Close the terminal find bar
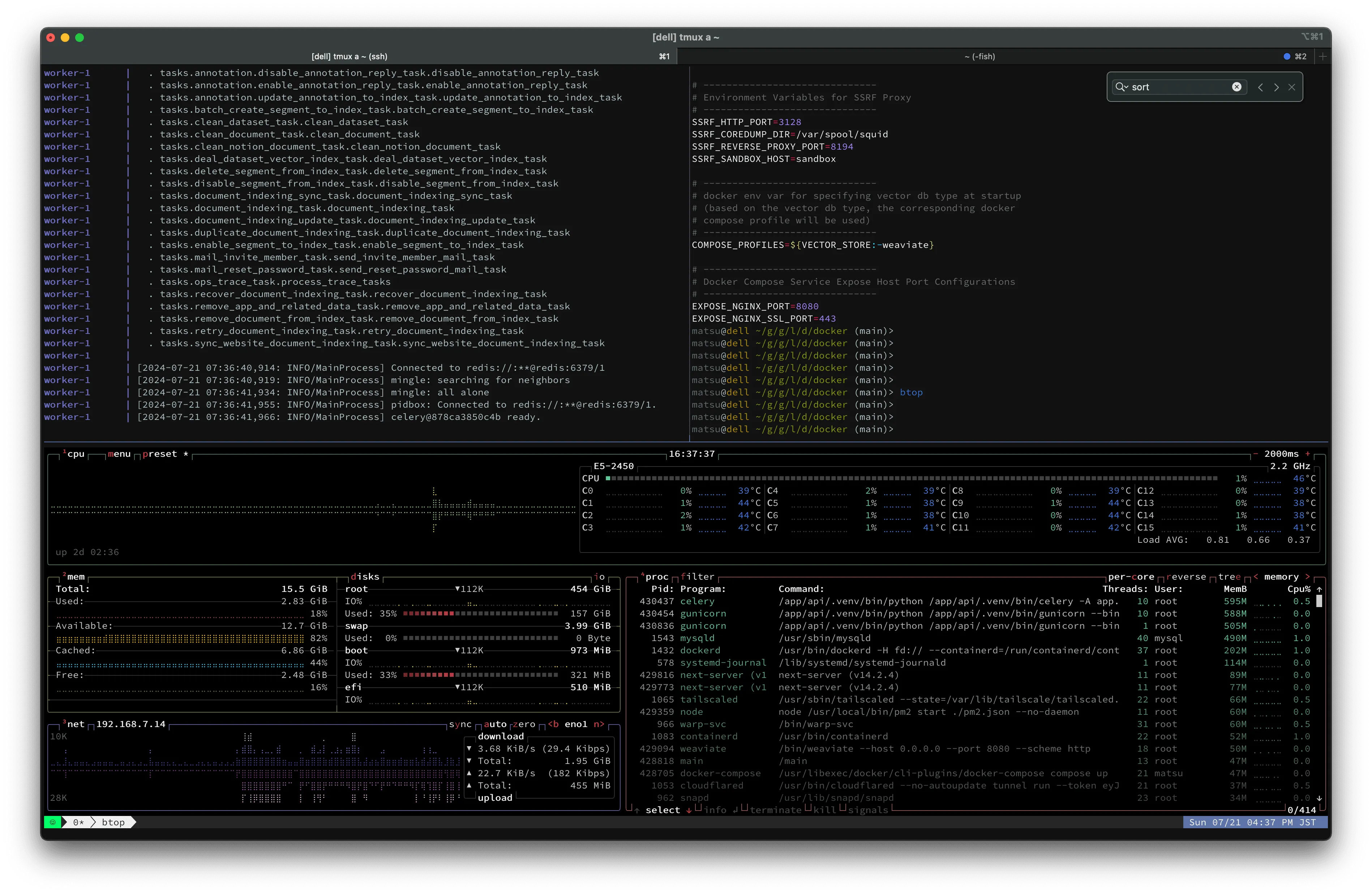This screenshot has height=894, width=1372. 1292,87
